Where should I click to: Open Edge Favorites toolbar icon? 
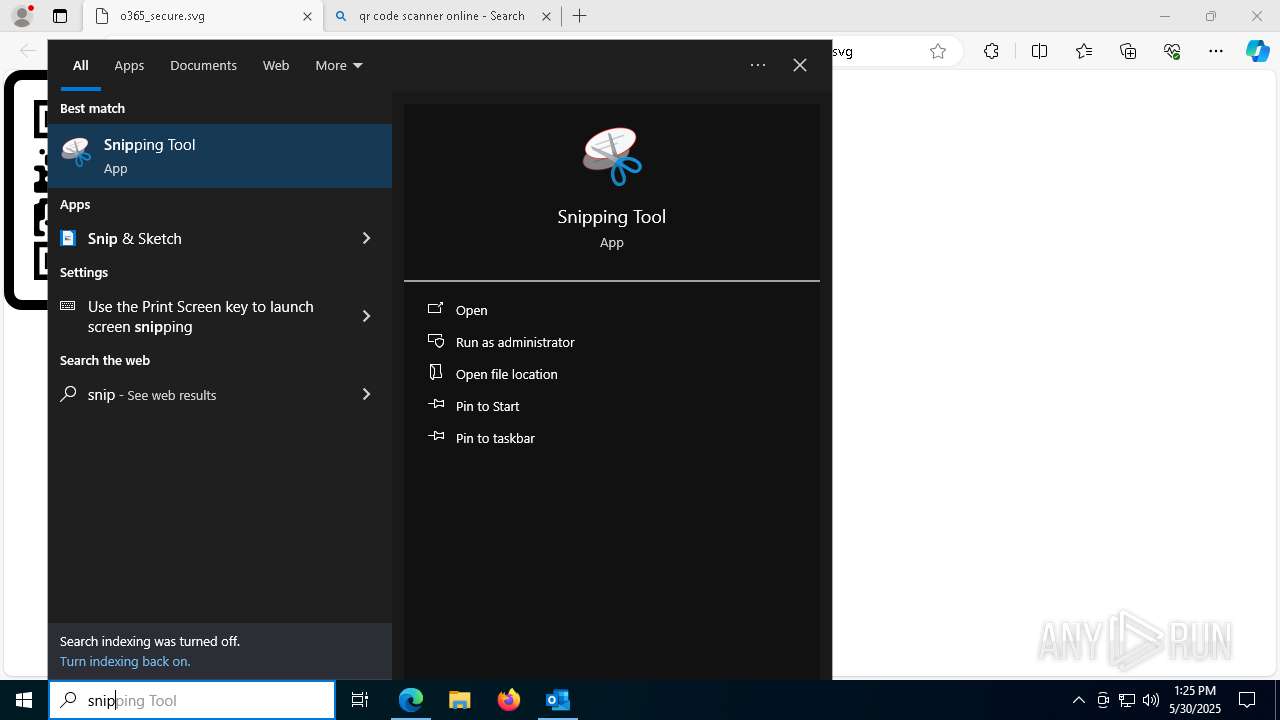(x=1084, y=51)
